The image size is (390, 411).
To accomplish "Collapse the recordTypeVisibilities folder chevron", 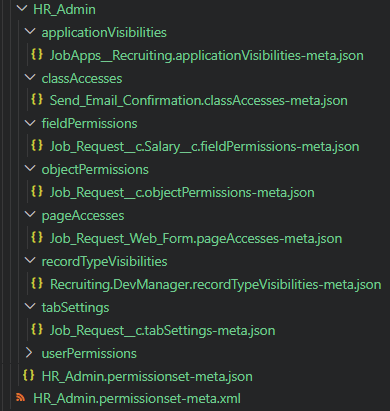I will pyautogui.click(x=30, y=261).
